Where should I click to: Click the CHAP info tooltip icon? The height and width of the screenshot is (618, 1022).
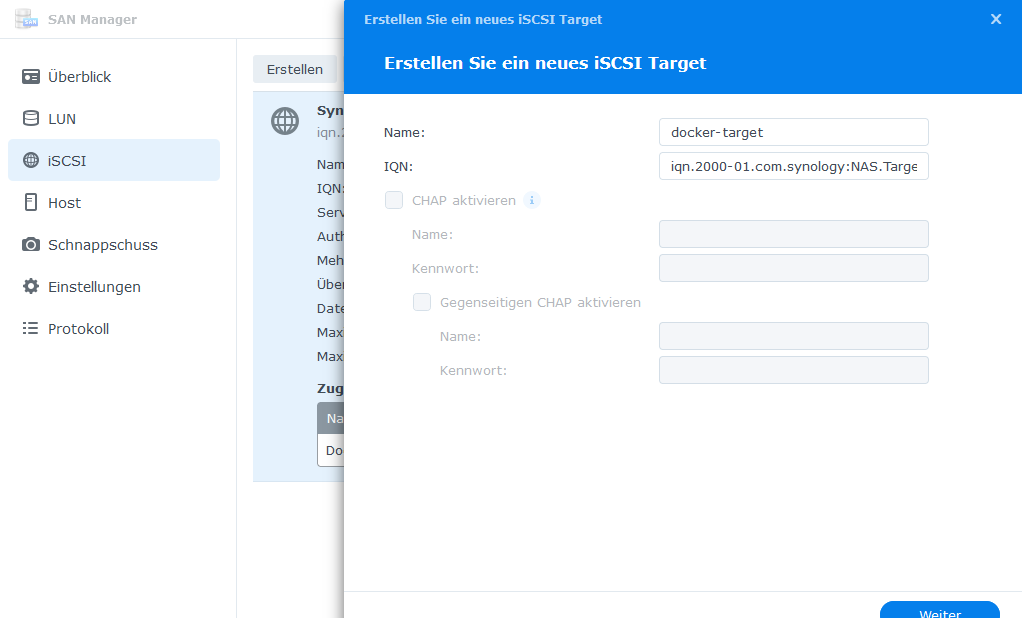point(532,200)
